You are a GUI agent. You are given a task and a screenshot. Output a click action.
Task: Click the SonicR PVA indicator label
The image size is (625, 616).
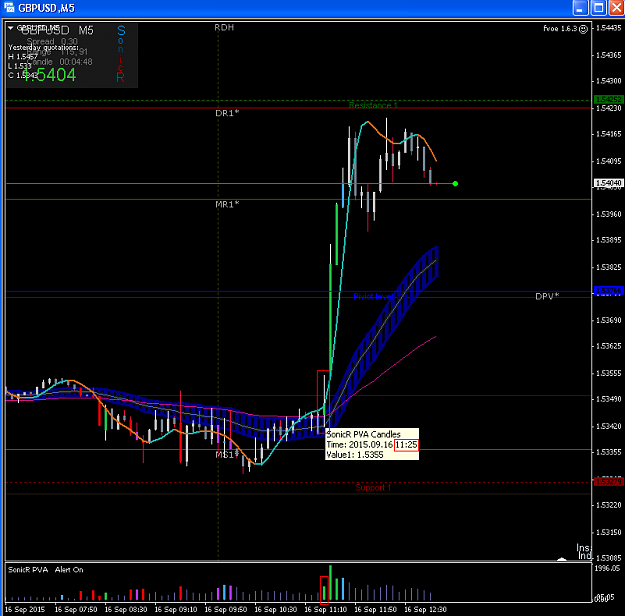(28, 570)
